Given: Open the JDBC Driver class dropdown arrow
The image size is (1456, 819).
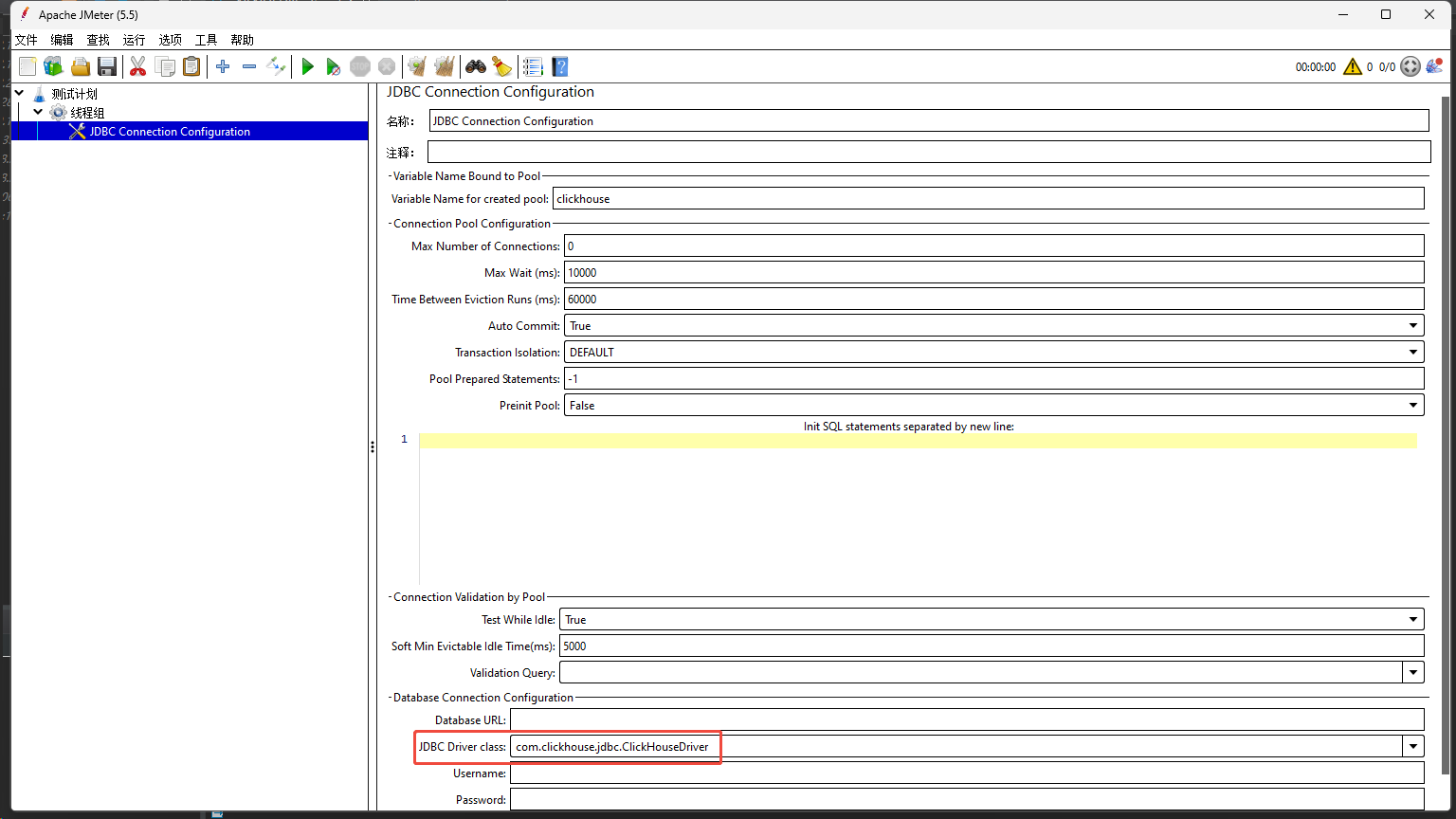Looking at the screenshot, I should (1413, 746).
